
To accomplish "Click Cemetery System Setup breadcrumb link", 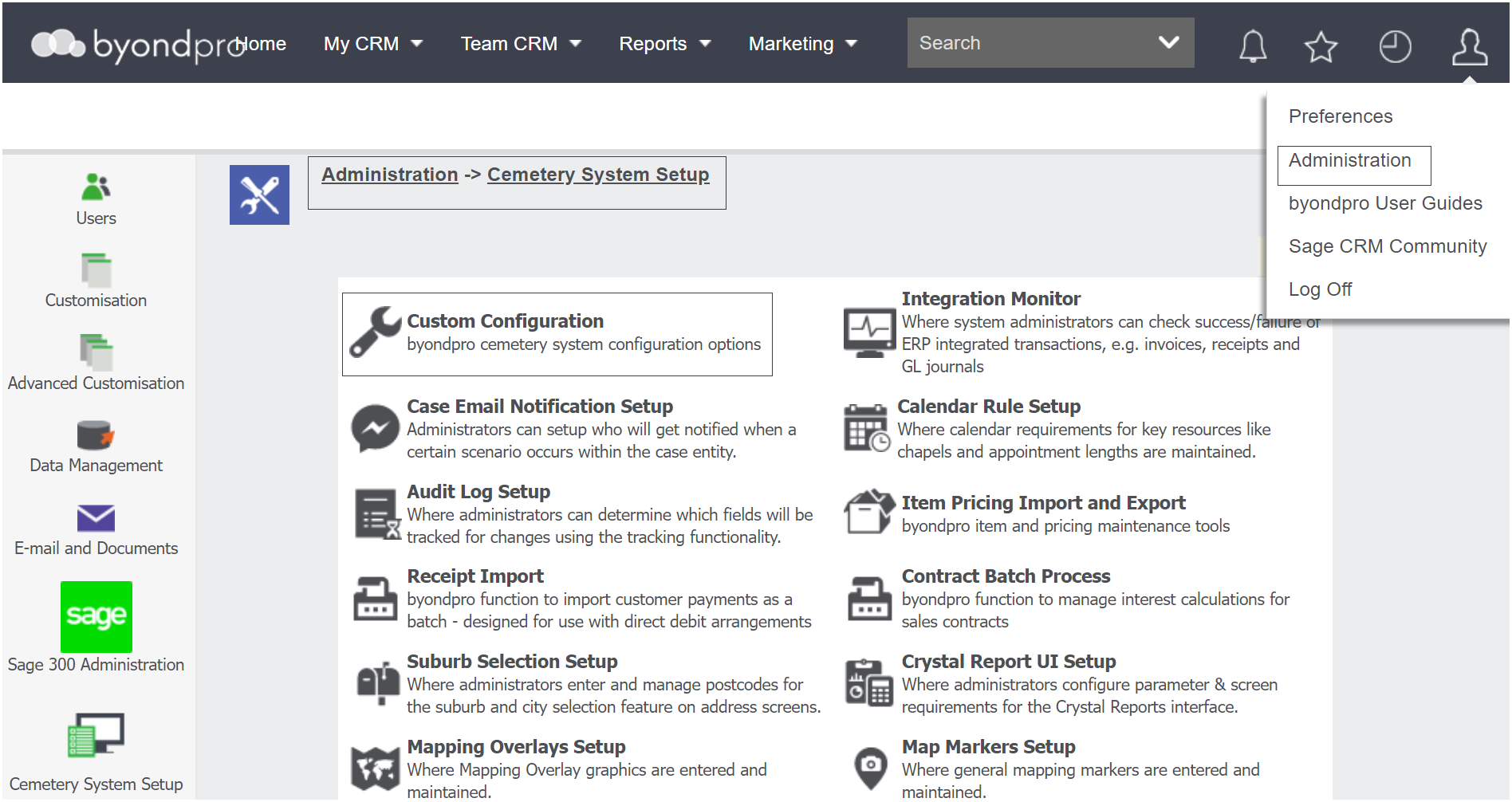I will tap(598, 175).
